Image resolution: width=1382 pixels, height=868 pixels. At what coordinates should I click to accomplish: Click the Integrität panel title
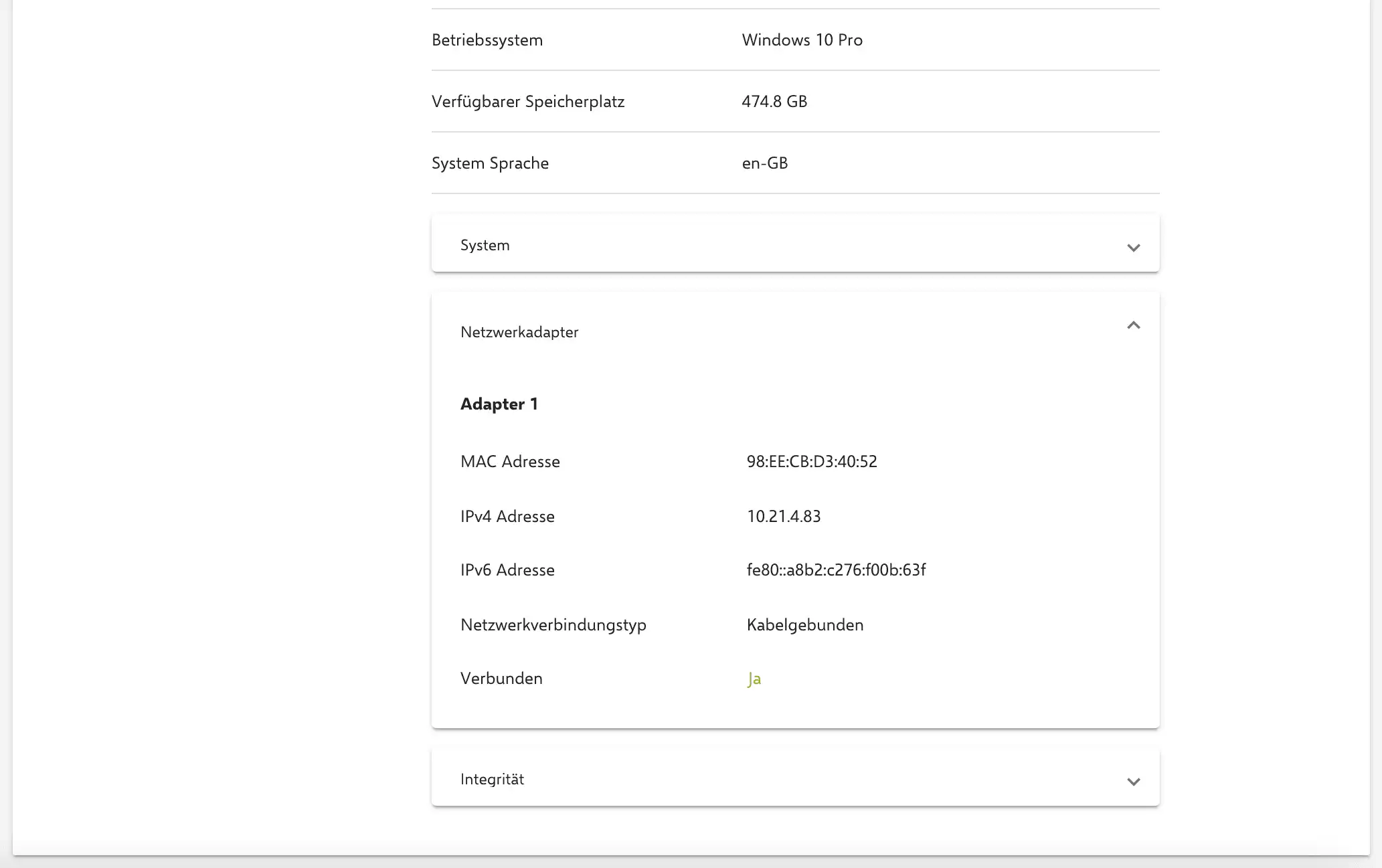pos(492,779)
